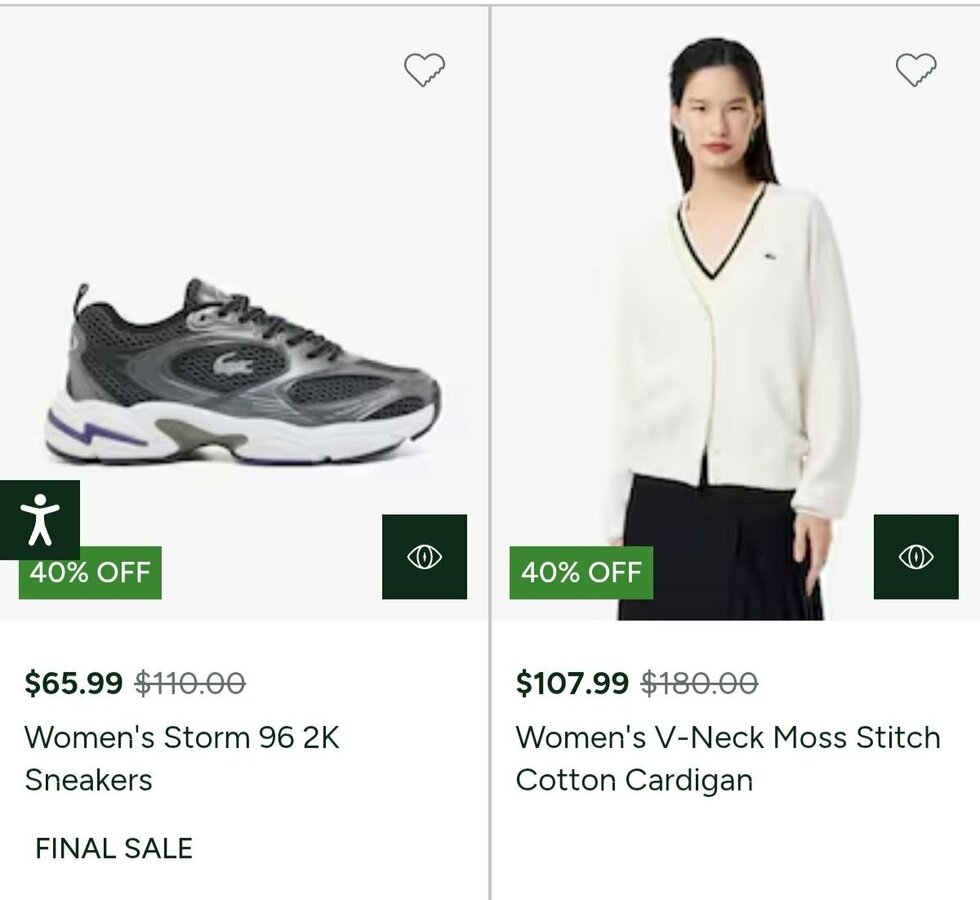Click the $65.99 sale price
The width and height of the screenshot is (980, 900).
[73, 683]
